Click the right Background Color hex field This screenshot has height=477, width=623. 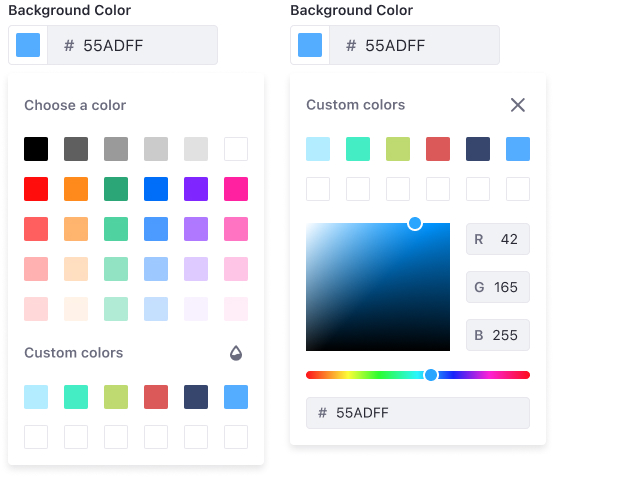coord(414,45)
